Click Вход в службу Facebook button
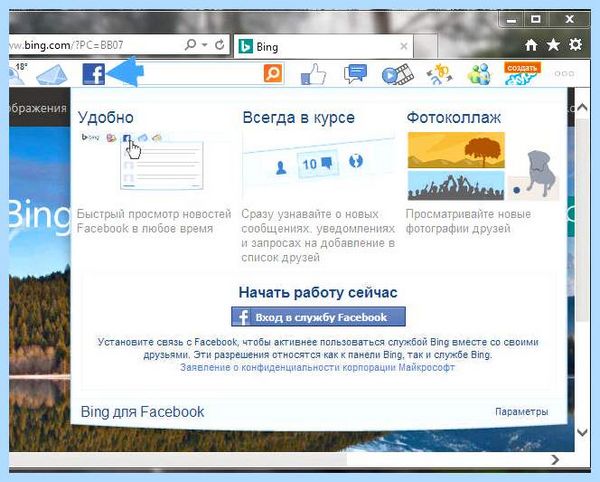This screenshot has width=600, height=482. tap(318, 317)
